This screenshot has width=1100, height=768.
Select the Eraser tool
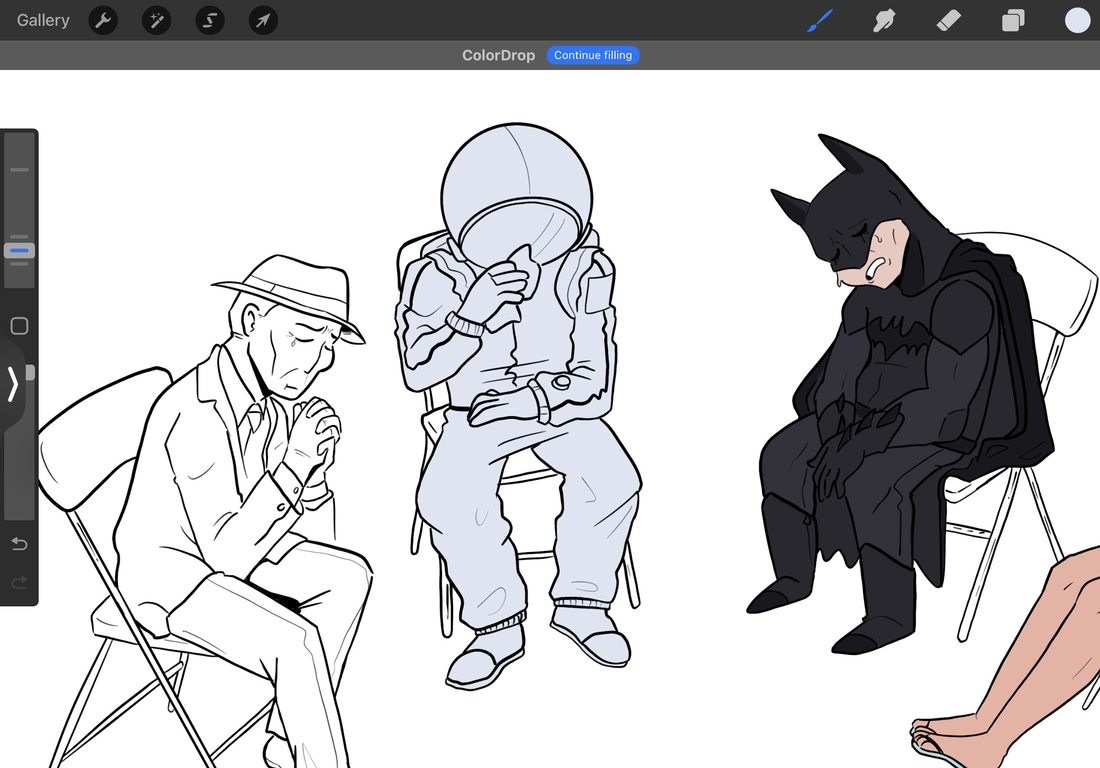(948, 20)
